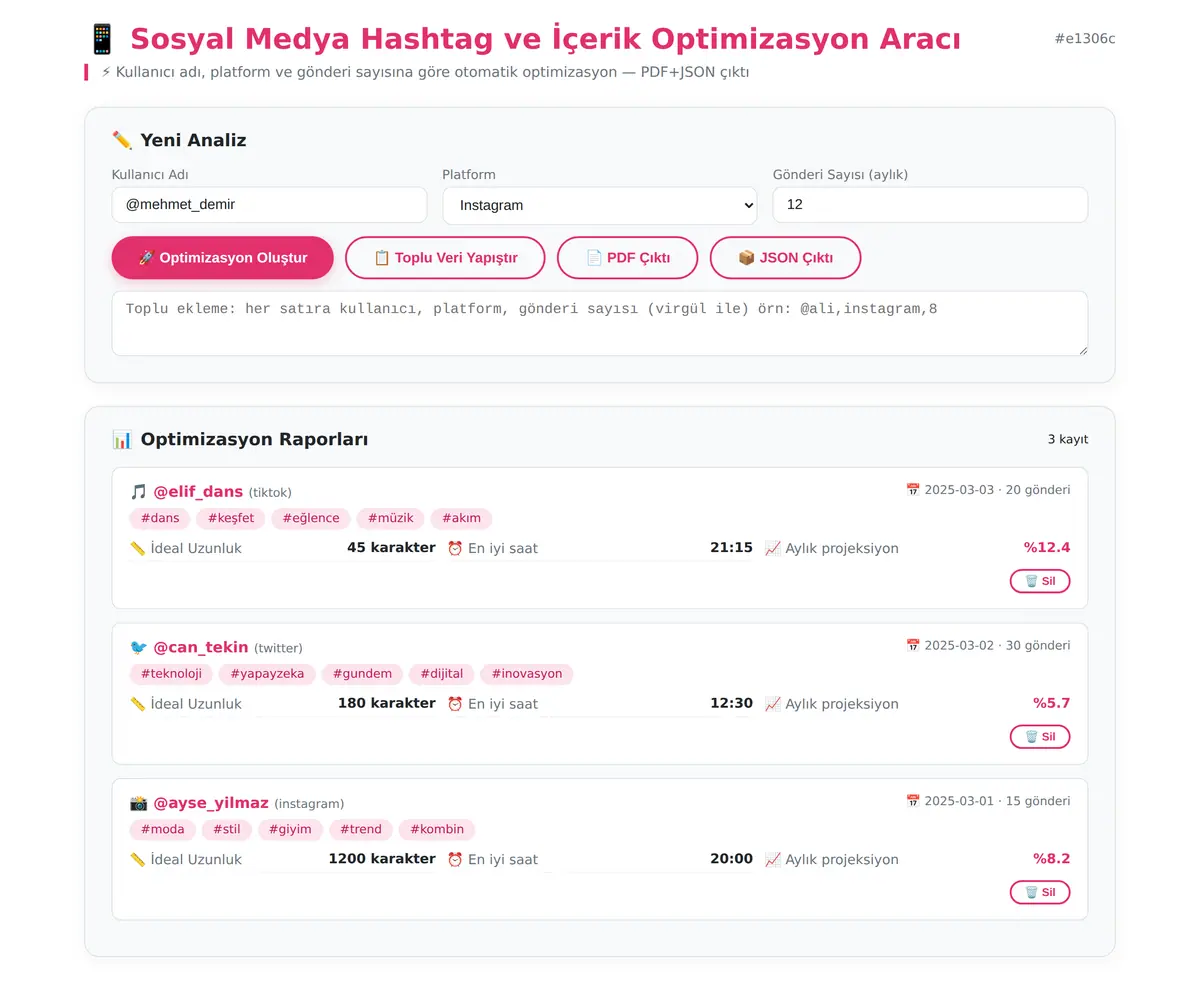Click the %5.7 monthly projection value
The image size is (1200, 1002).
tap(1052, 703)
